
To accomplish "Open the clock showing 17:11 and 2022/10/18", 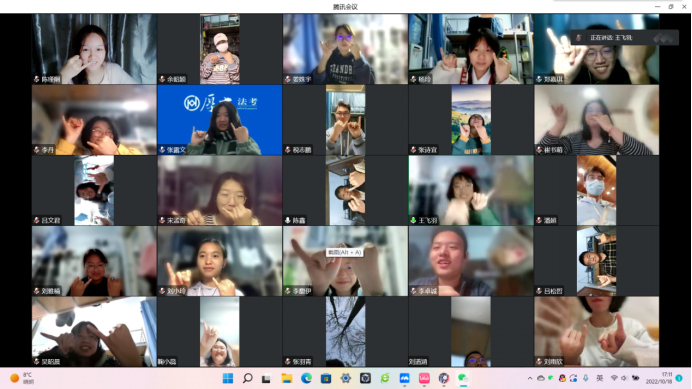I will 659,378.
